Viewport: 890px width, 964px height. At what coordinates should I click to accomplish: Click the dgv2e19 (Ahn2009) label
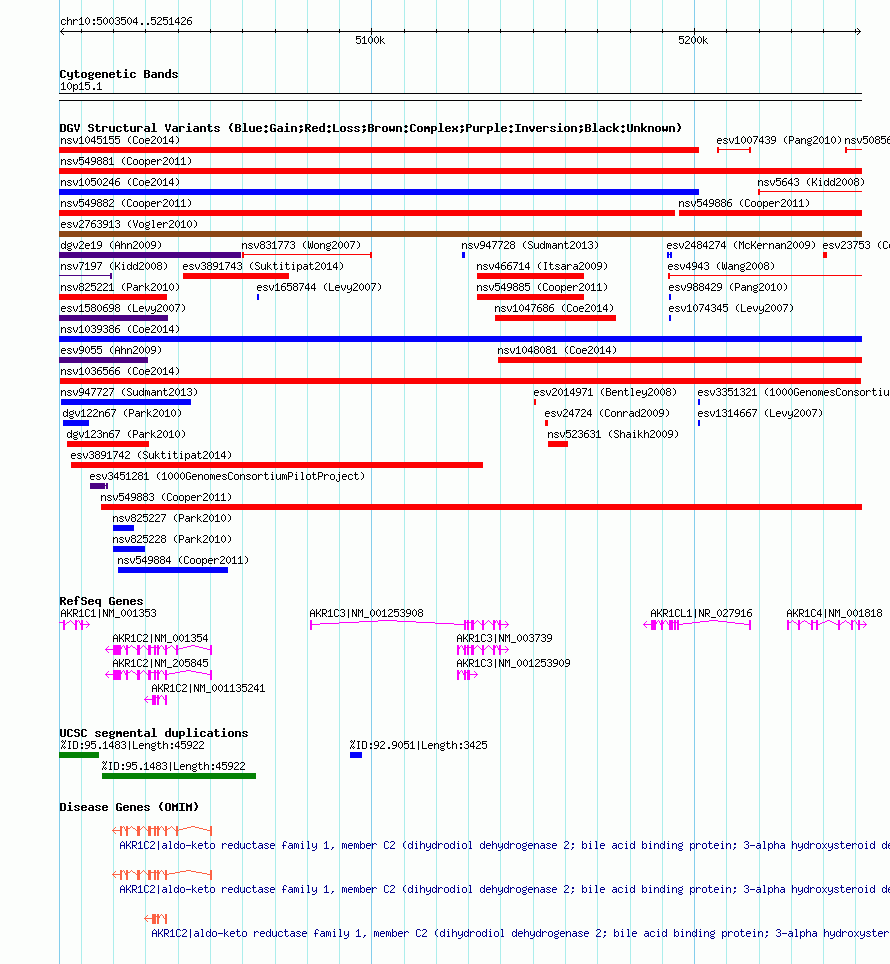pyautogui.click(x=111, y=245)
